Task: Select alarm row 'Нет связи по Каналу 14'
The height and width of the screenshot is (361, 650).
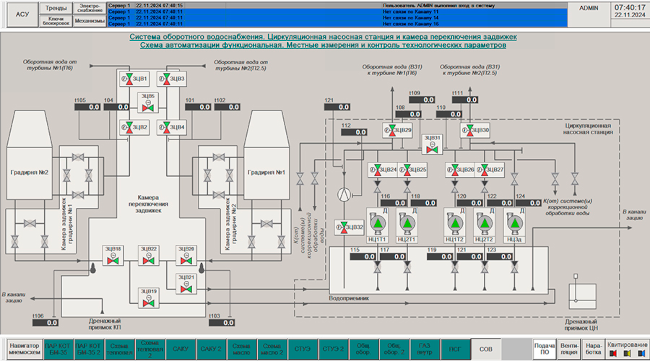Action: pos(337,18)
